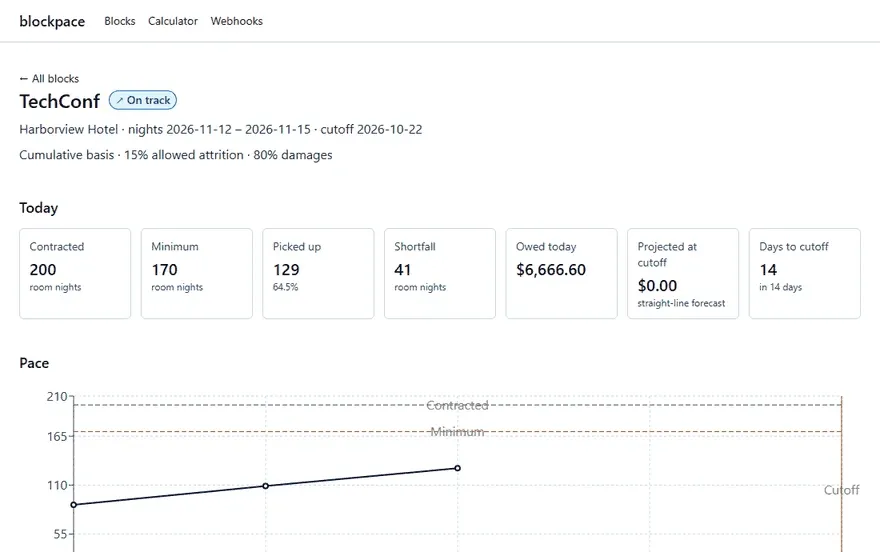Click the middle data point on pace line

pyautogui.click(x=265, y=486)
